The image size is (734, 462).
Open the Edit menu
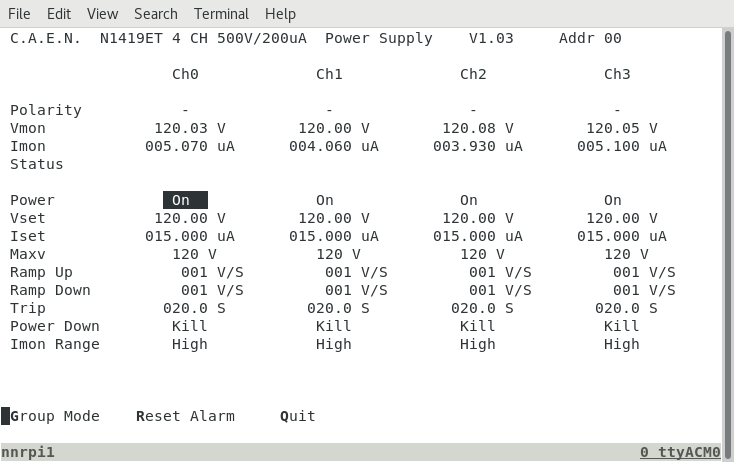[59, 14]
